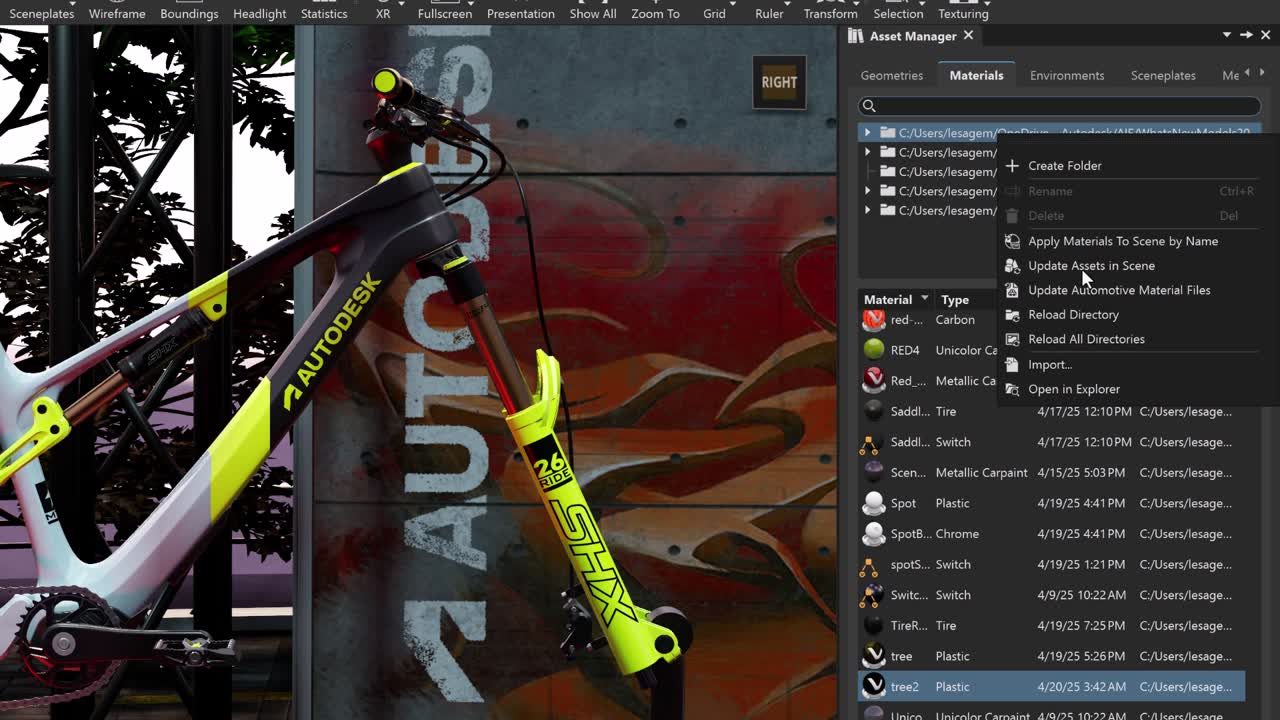This screenshot has height=720, width=1280.
Task: Choose Reload All Directories
Action: (x=1086, y=339)
